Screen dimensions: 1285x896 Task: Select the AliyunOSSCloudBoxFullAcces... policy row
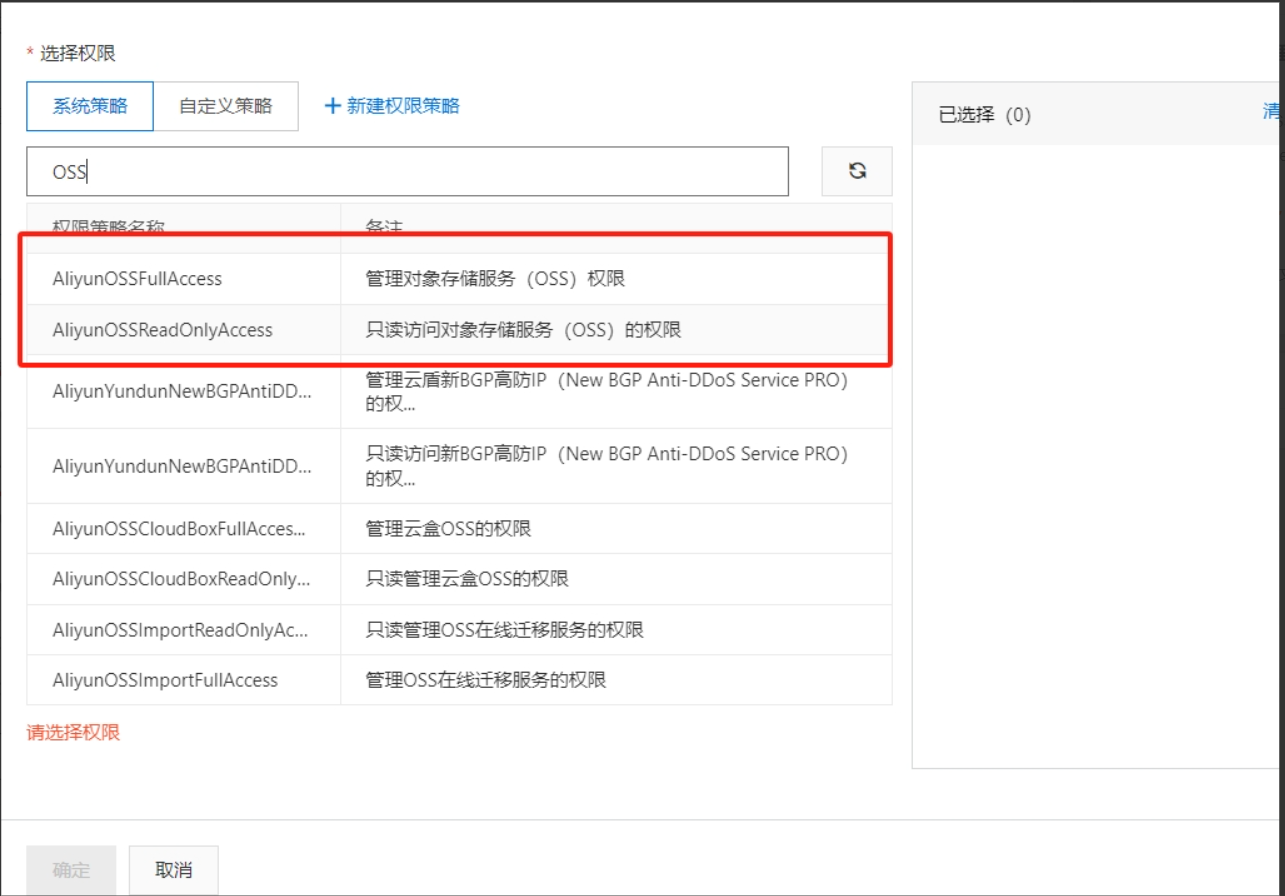pos(459,529)
